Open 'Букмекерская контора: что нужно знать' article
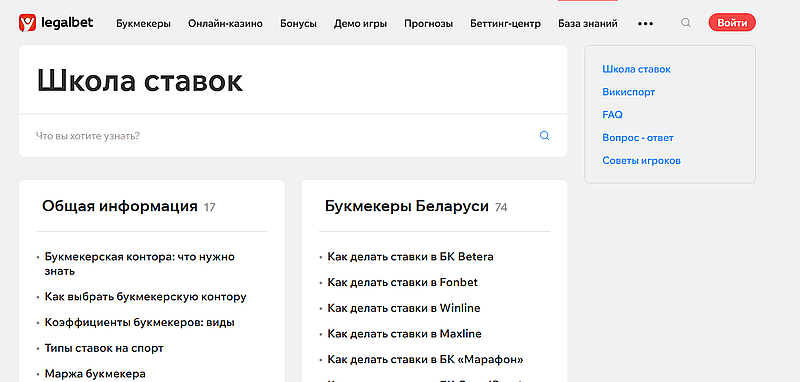The image size is (800, 382). tap(140, 264)
